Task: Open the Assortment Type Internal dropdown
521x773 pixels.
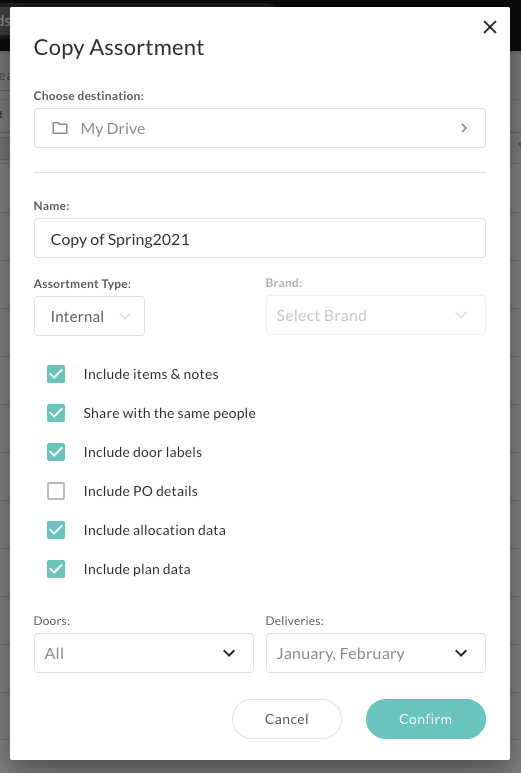Action: pyautogui.click(x=89, y=316)
